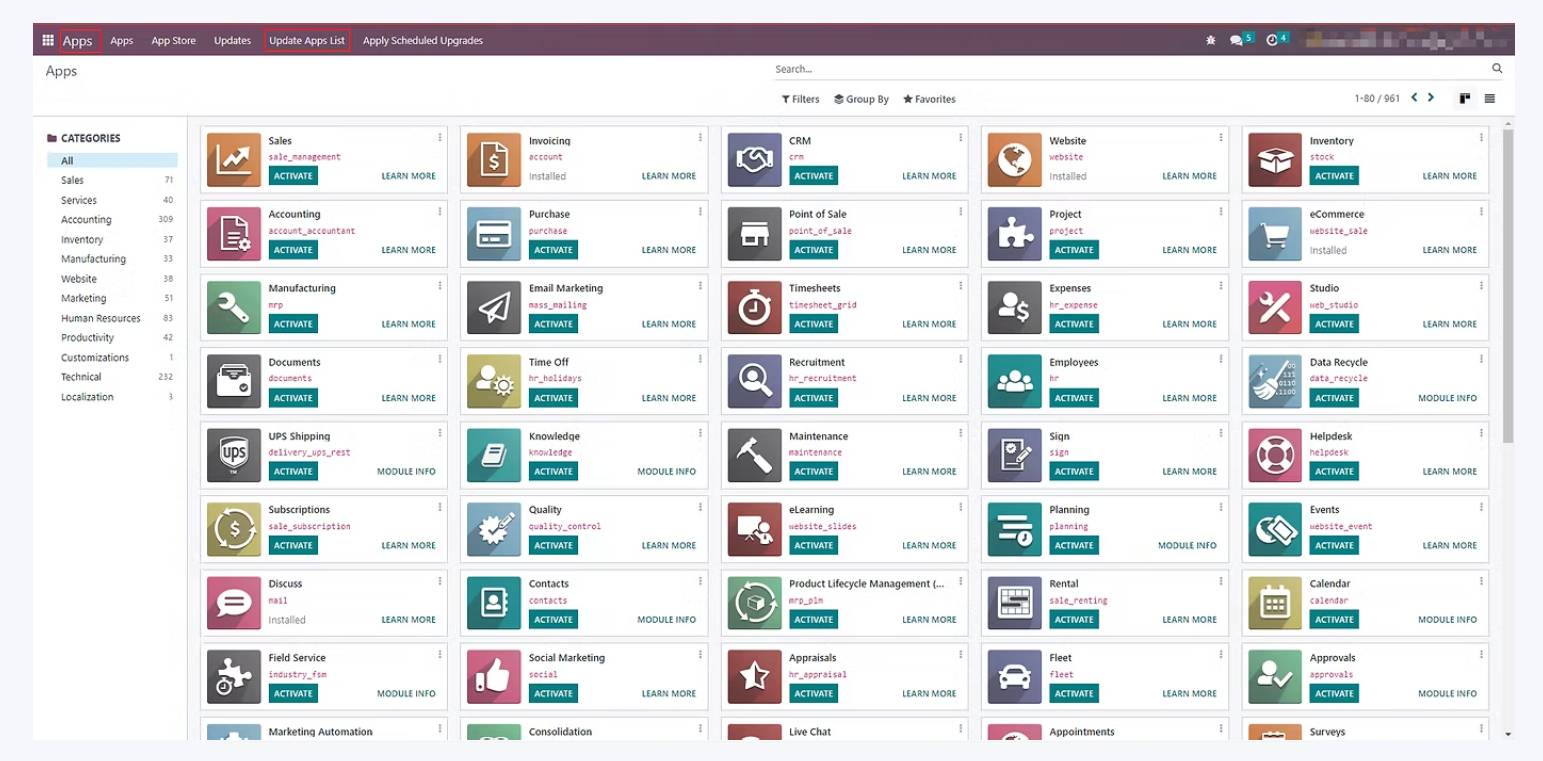
Task: Go to next page arrow
Action: click(1431, 98)
